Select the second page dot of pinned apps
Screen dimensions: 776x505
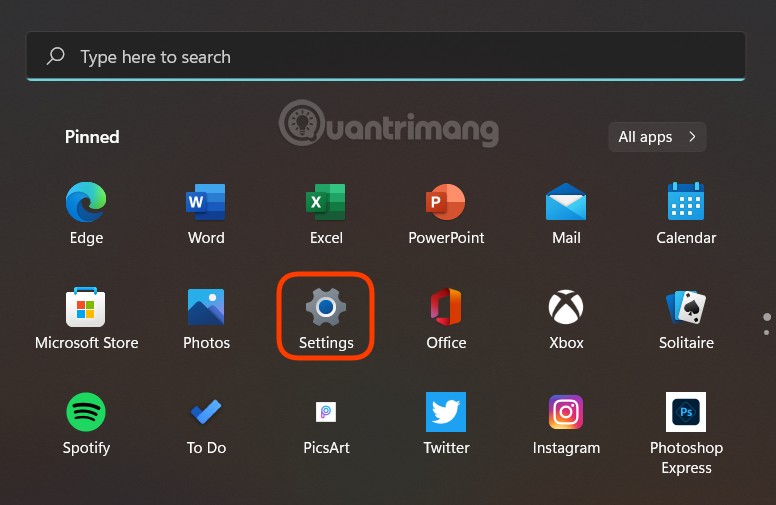767,333
